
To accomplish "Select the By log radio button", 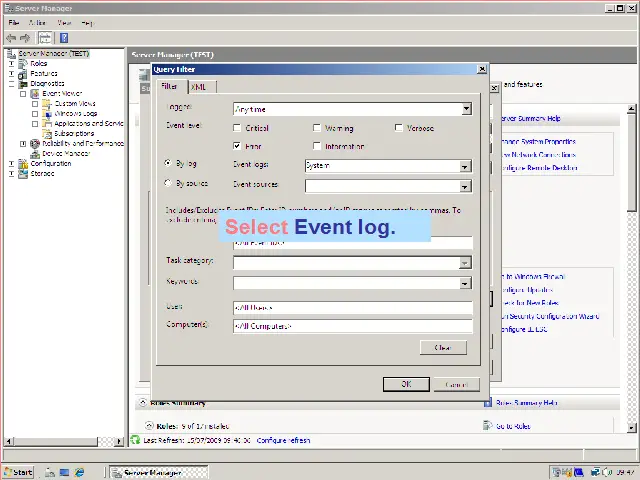I will pyautogui.click(x=167, y=163).
